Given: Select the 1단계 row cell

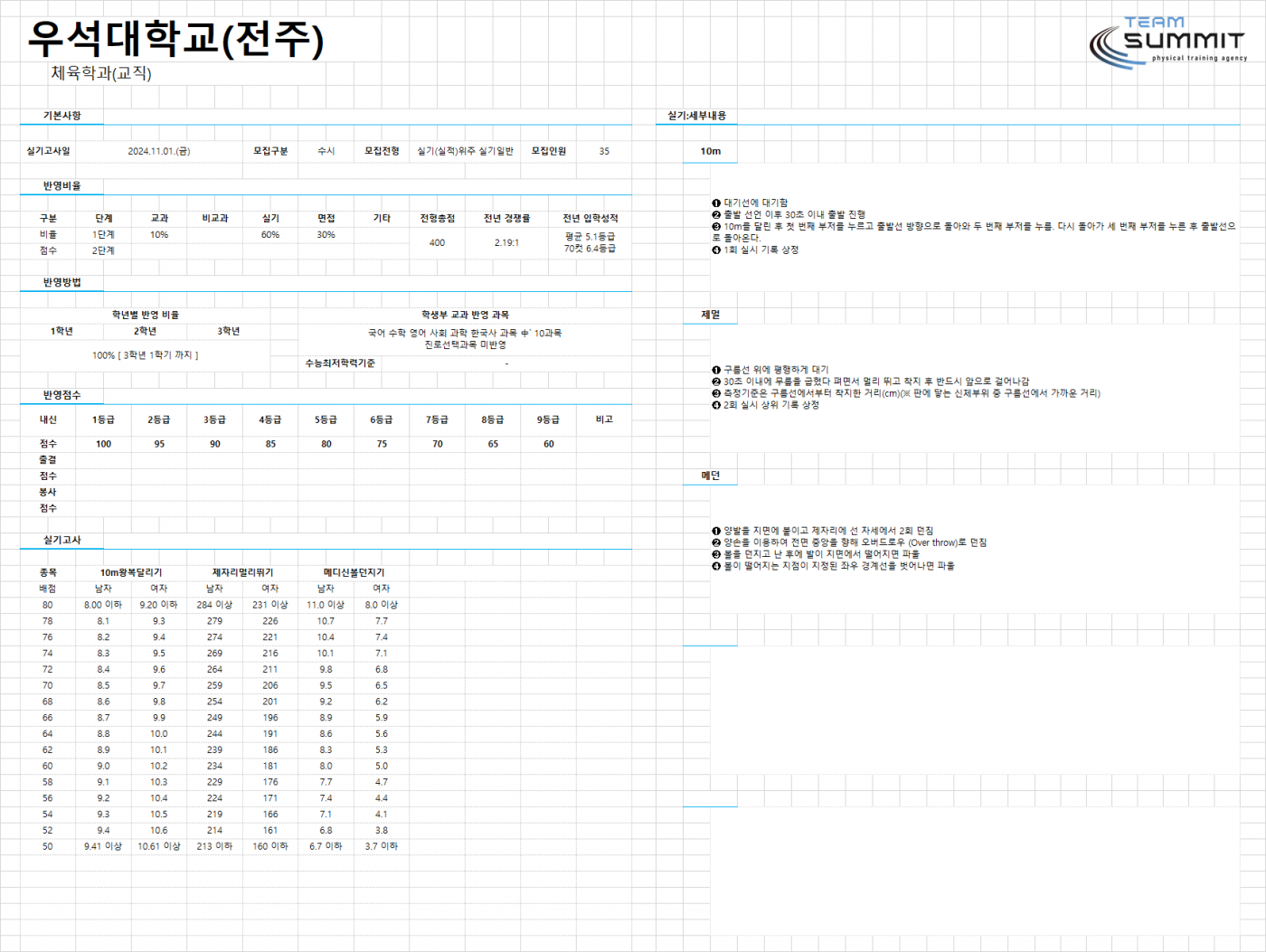Looking at the screenshot, I should tap(104, 235).
